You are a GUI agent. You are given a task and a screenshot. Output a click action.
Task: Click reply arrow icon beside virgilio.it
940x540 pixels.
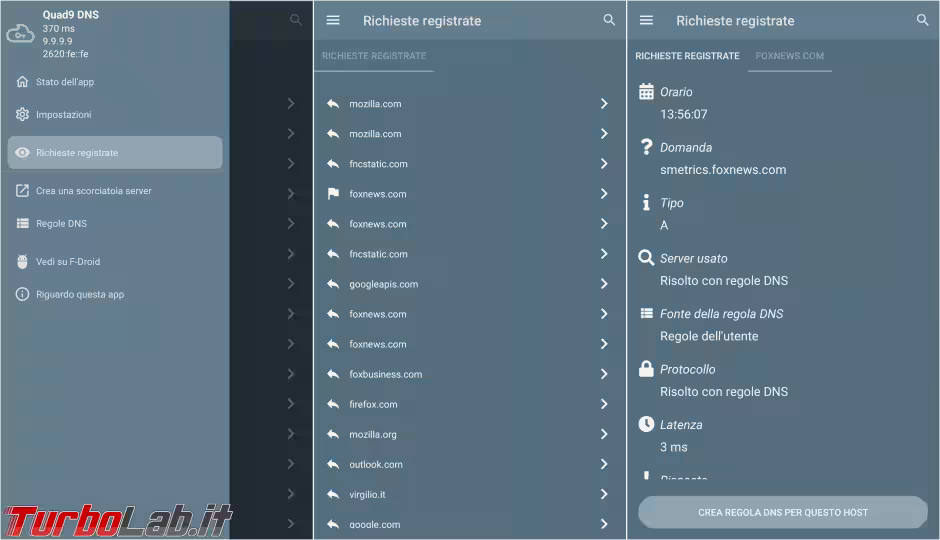tap(333, 494)
